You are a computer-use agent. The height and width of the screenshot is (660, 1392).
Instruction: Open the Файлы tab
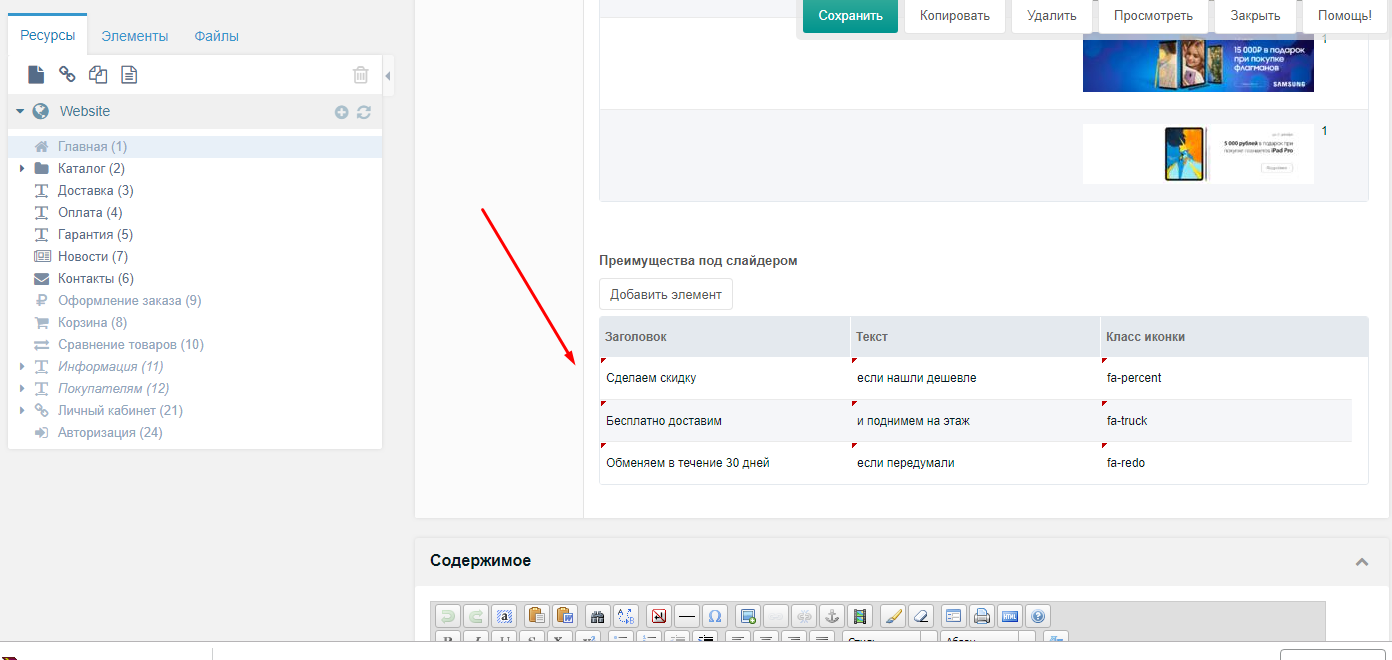point(216,36)
